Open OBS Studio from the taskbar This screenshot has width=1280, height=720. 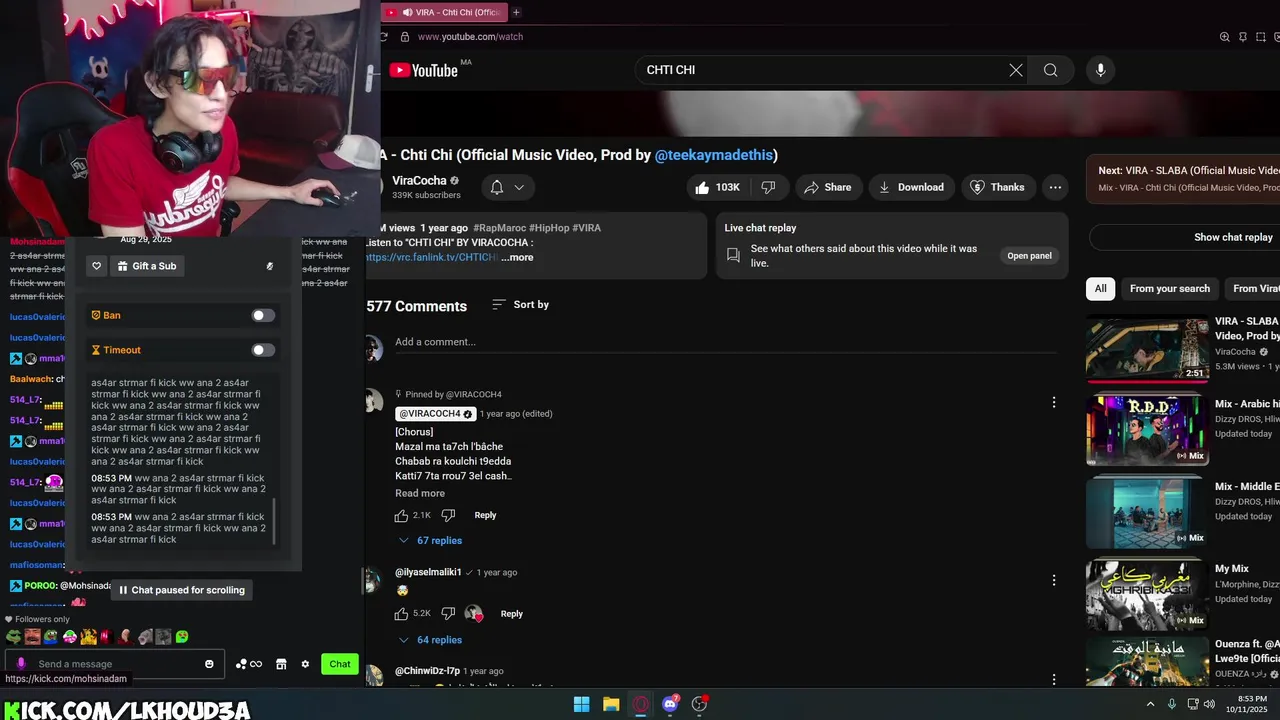tap(700, 704)
